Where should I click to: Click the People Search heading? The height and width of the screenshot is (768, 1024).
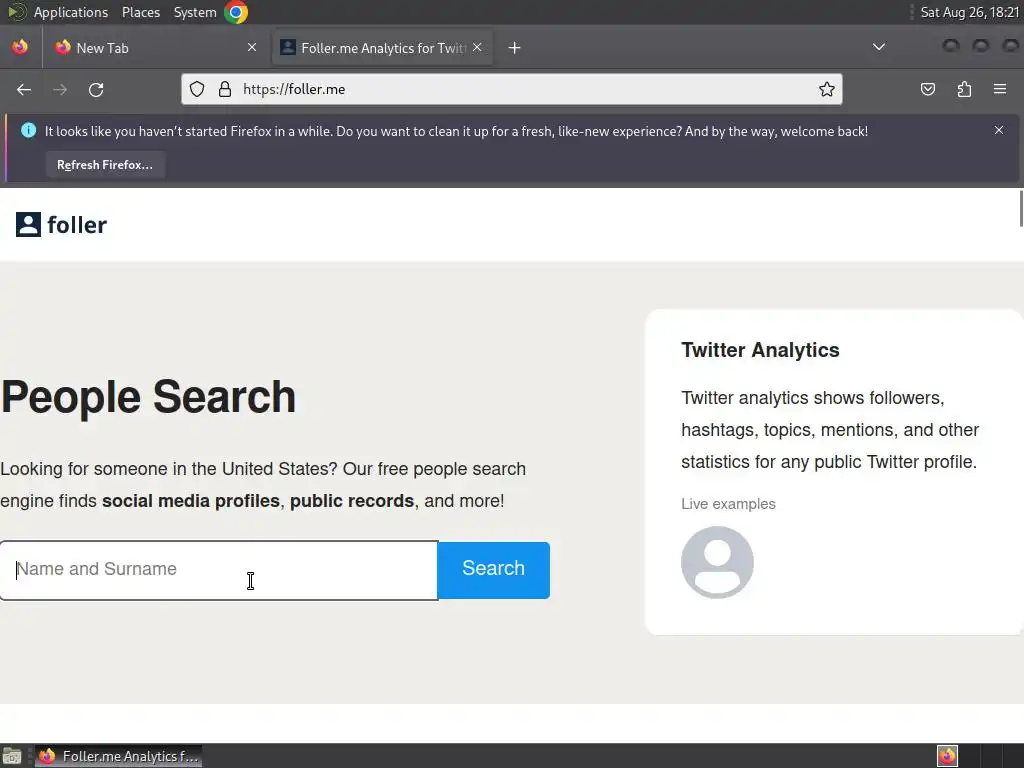click(148, 397)
